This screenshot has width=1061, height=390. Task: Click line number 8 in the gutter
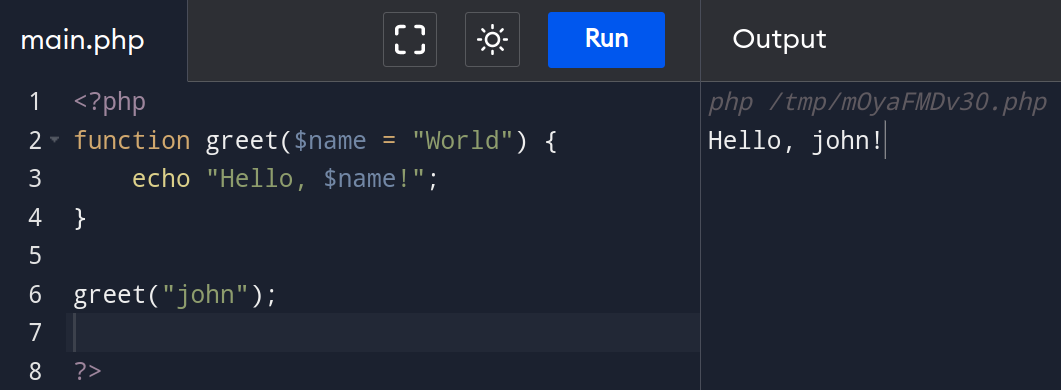coord(35,371)
